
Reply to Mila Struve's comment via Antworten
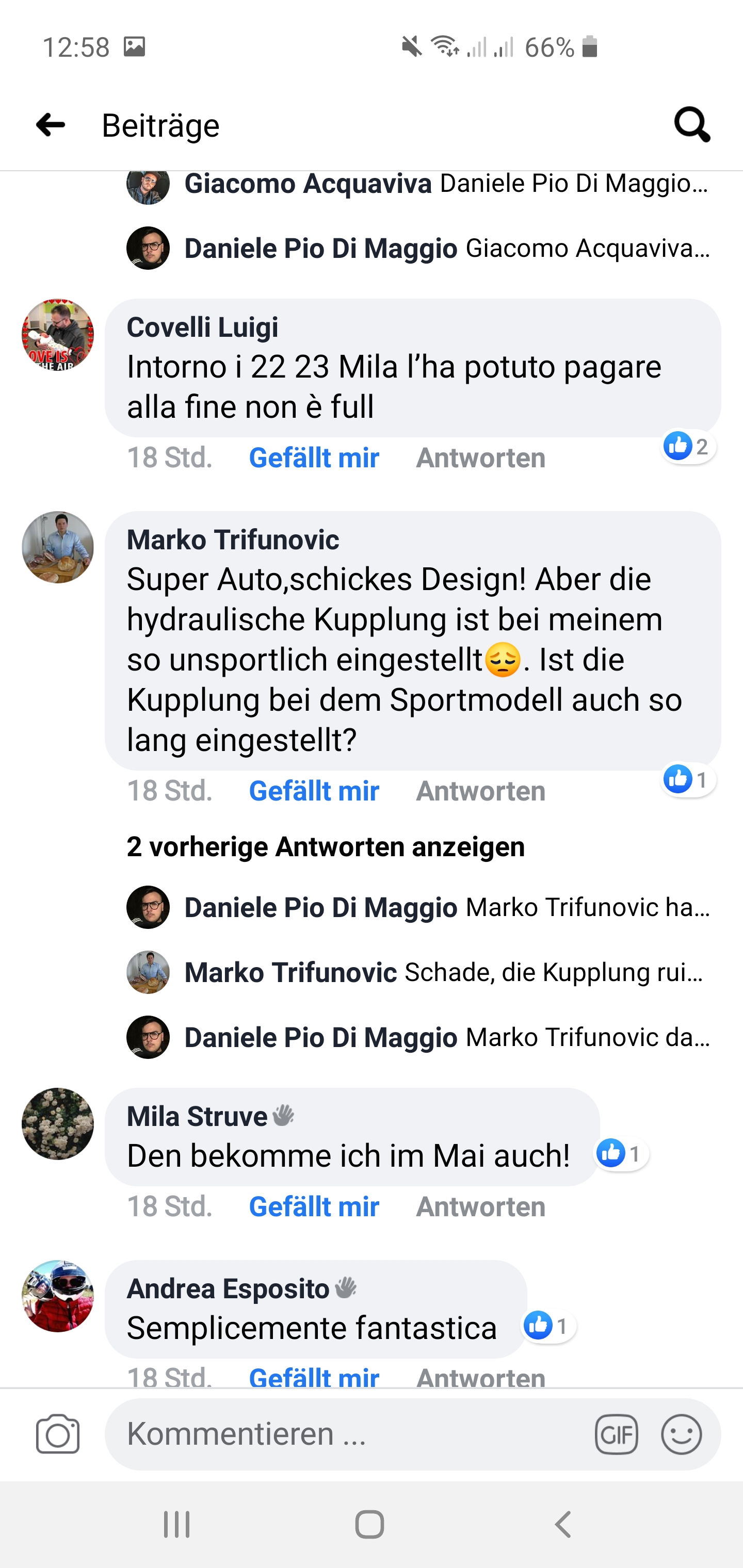tap(480, 1206)
